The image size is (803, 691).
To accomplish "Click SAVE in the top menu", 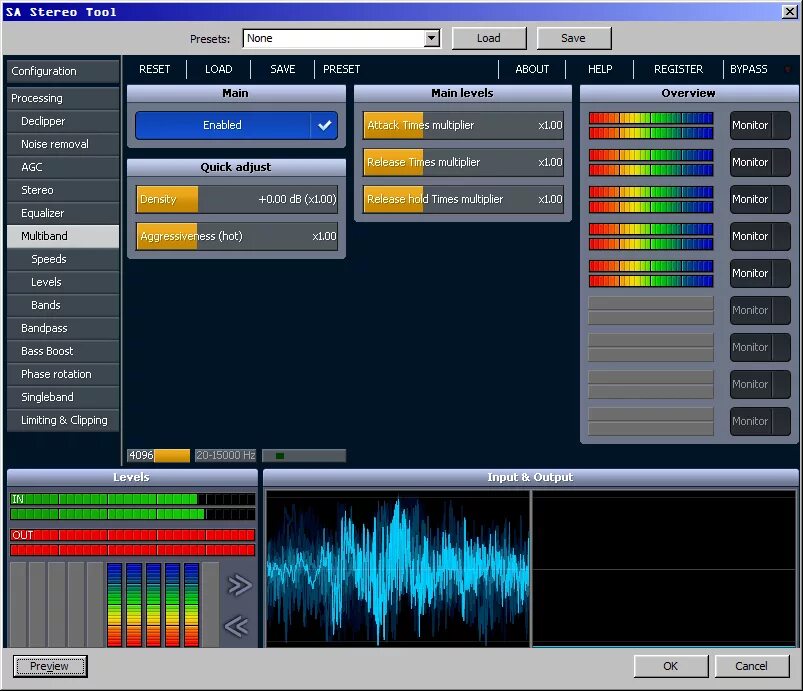I will [283, 69].
